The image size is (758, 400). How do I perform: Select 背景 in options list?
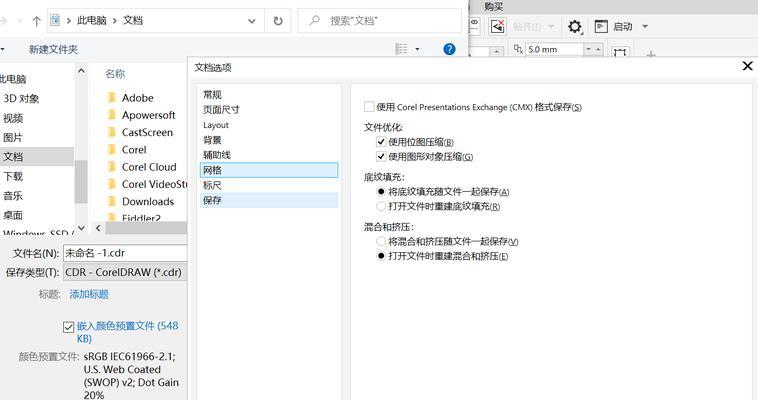click(269, 140)
